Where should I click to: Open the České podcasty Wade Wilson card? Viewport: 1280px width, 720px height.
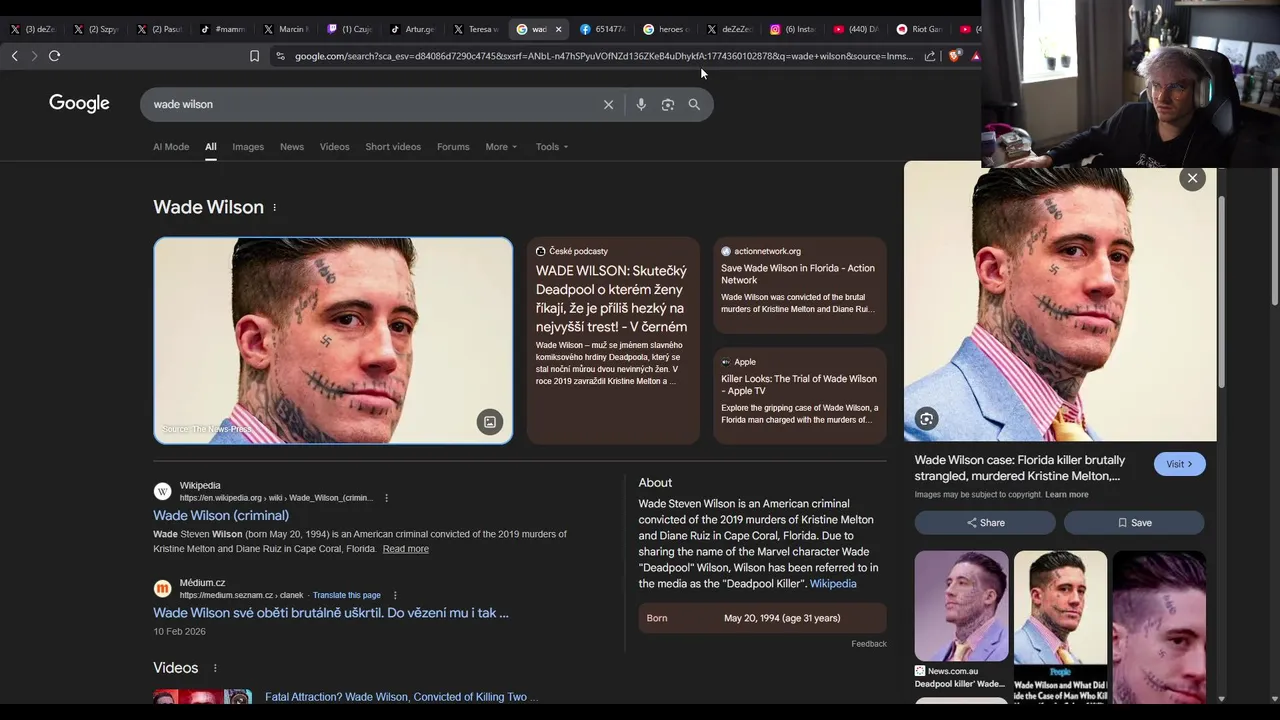point(613,340)
